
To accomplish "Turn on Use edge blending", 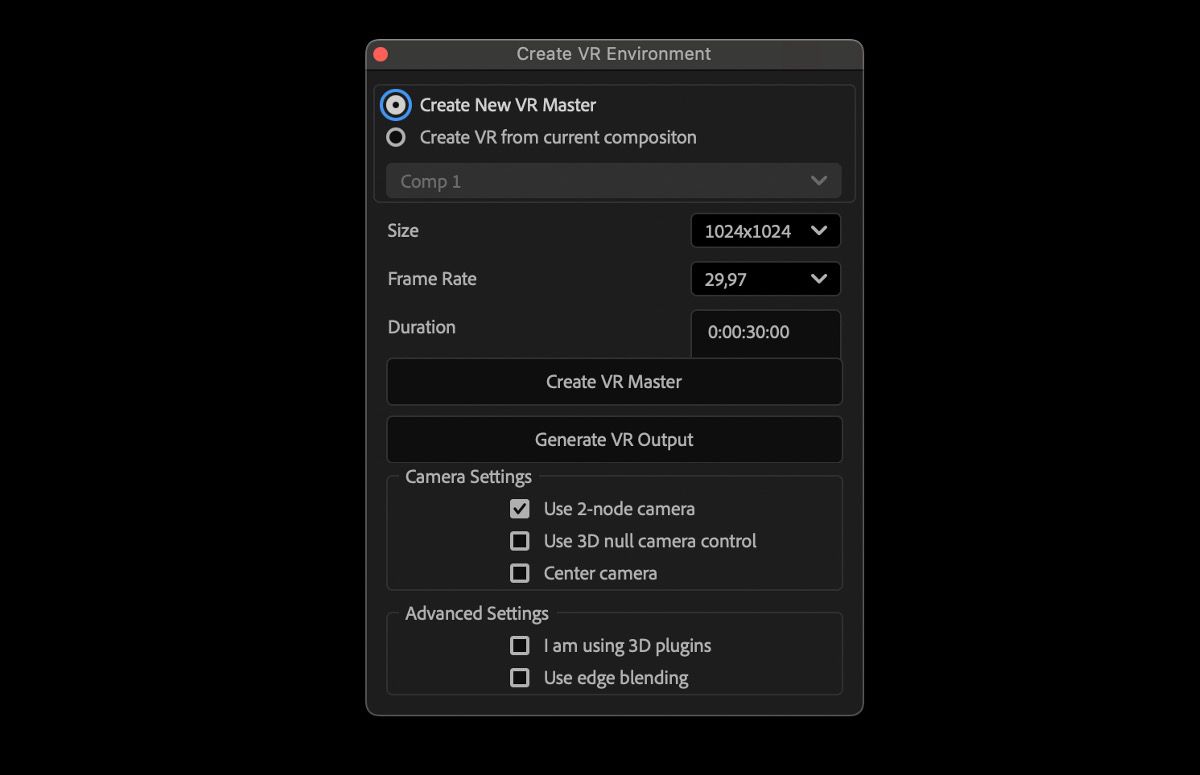I will coord(520,678).
